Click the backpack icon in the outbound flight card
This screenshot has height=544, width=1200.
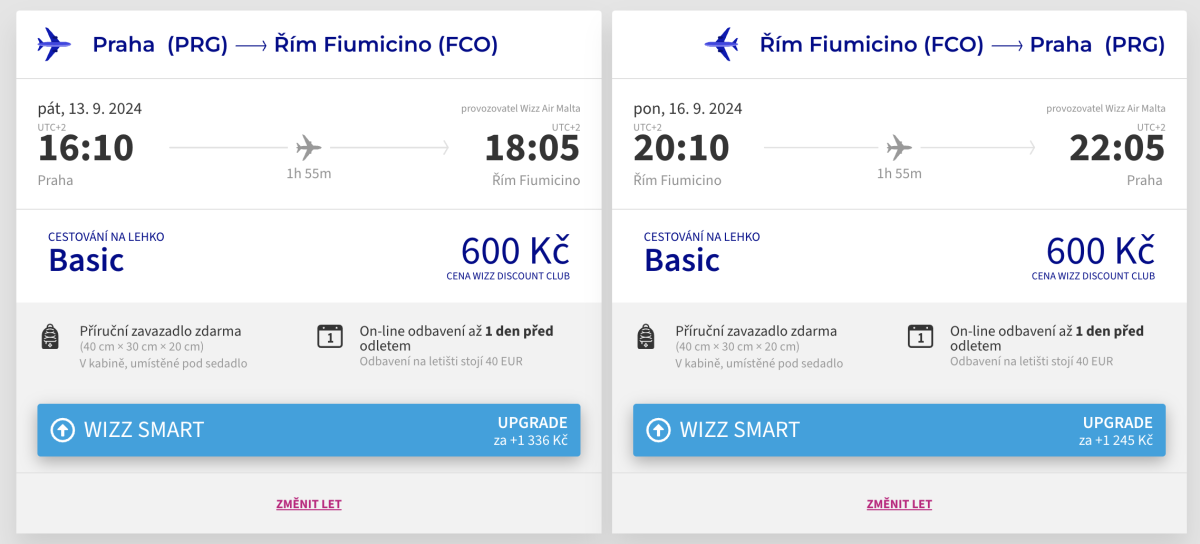50,337
